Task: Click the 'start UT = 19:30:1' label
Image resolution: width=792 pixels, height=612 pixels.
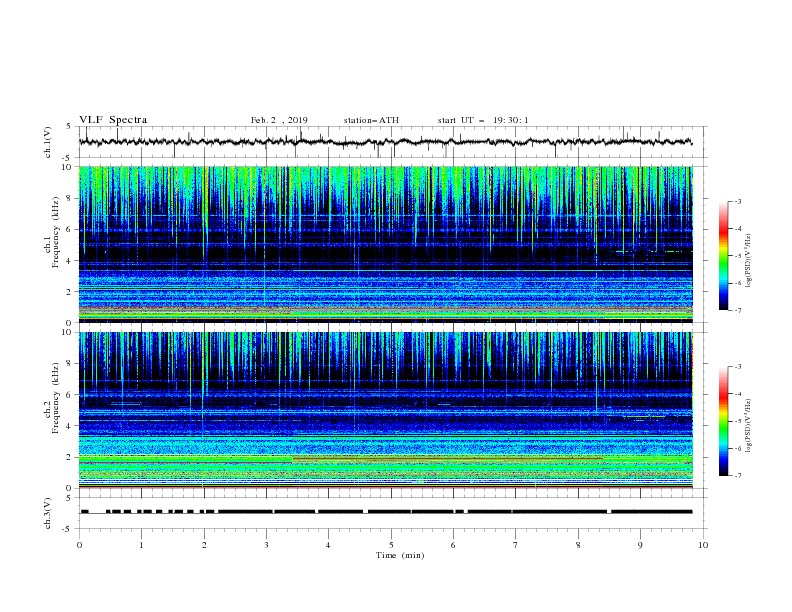Action: pos(482,120)
